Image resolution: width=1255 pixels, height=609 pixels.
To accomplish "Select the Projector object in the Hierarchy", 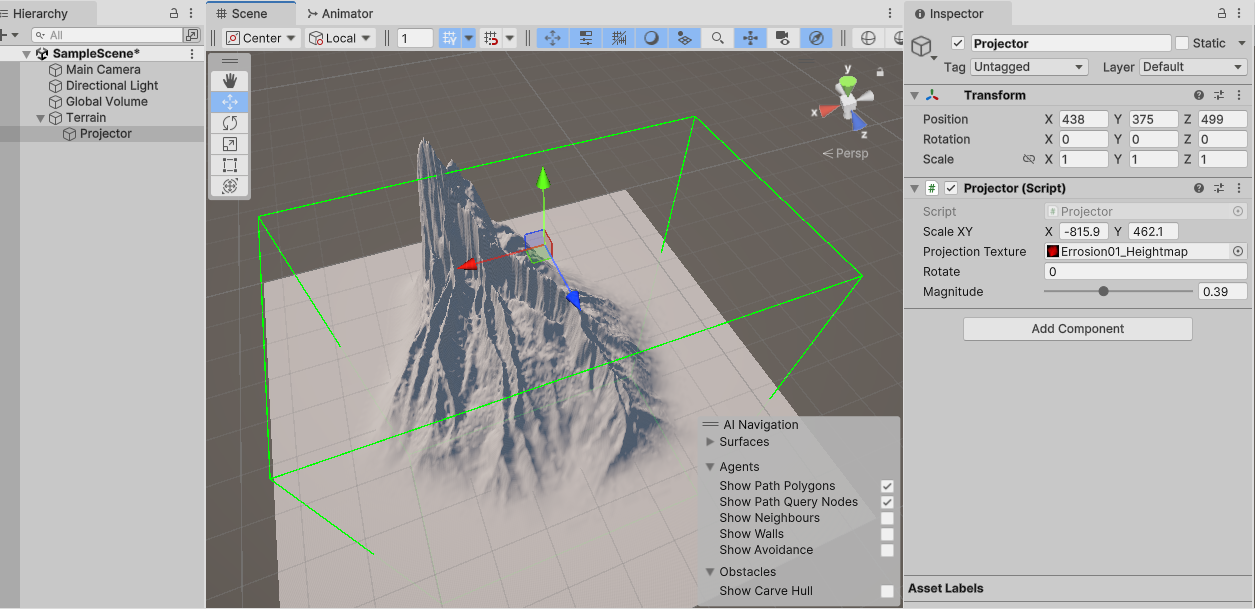I will [104, 133].
